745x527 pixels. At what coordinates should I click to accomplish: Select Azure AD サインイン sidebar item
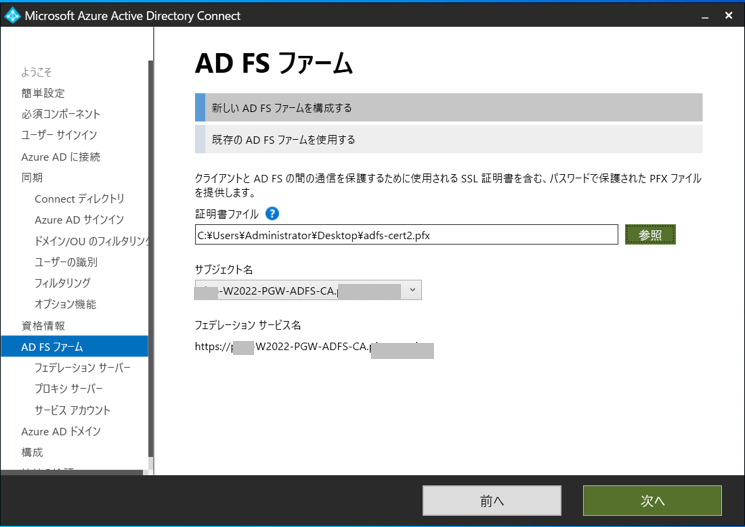tap(79, 220)
